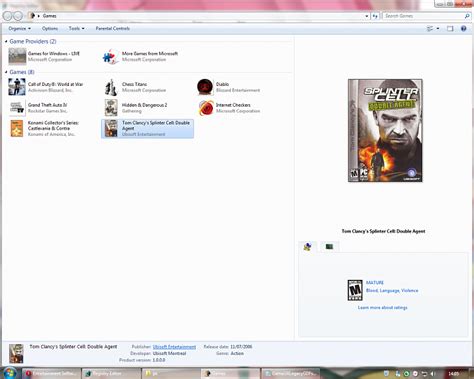The height and width of the screenshot is (379, 474).
Task: Select the Diablo game icon
Action: coord(205,87)
